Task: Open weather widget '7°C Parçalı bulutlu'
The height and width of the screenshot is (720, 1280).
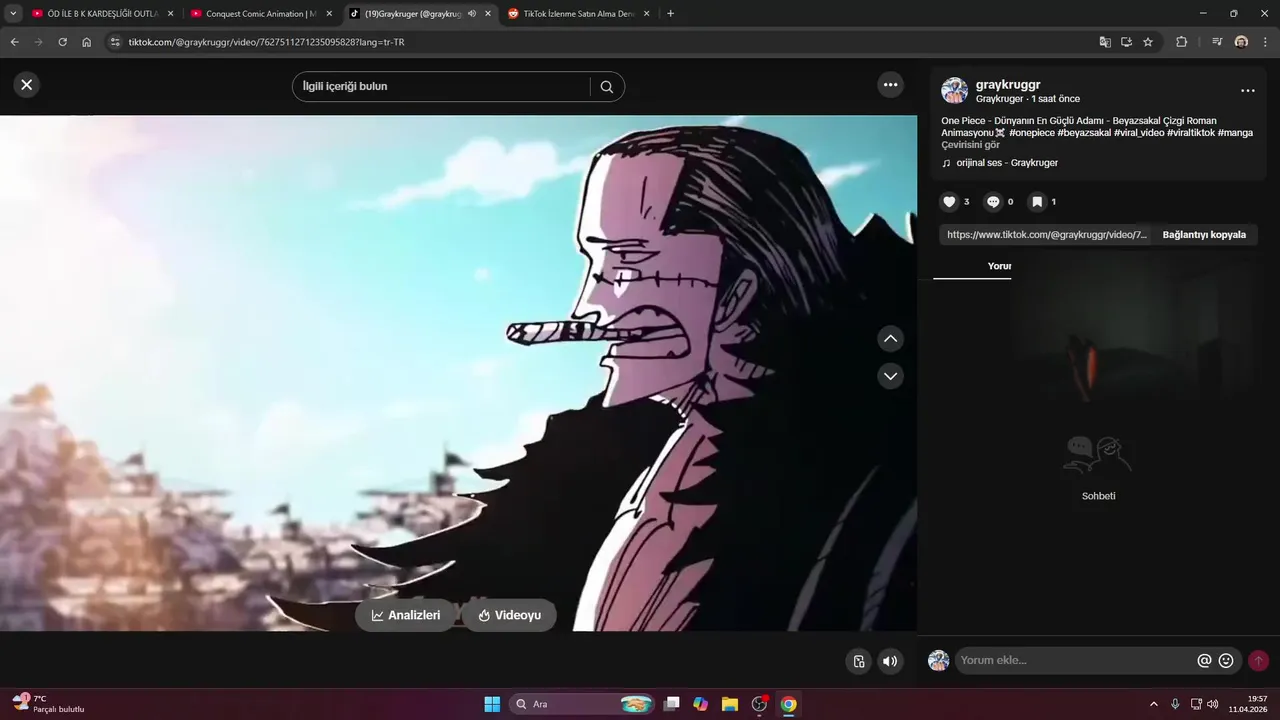Action: pos(48,704)
